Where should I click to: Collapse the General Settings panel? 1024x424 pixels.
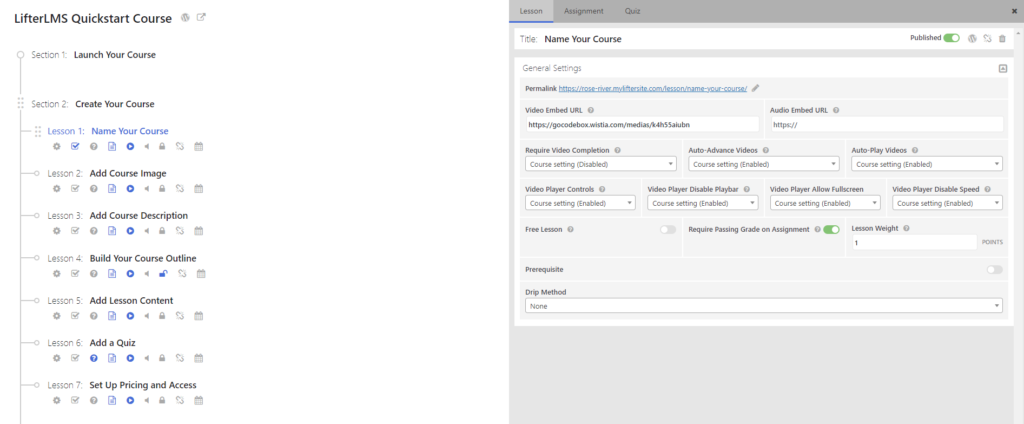(1002, 68)
